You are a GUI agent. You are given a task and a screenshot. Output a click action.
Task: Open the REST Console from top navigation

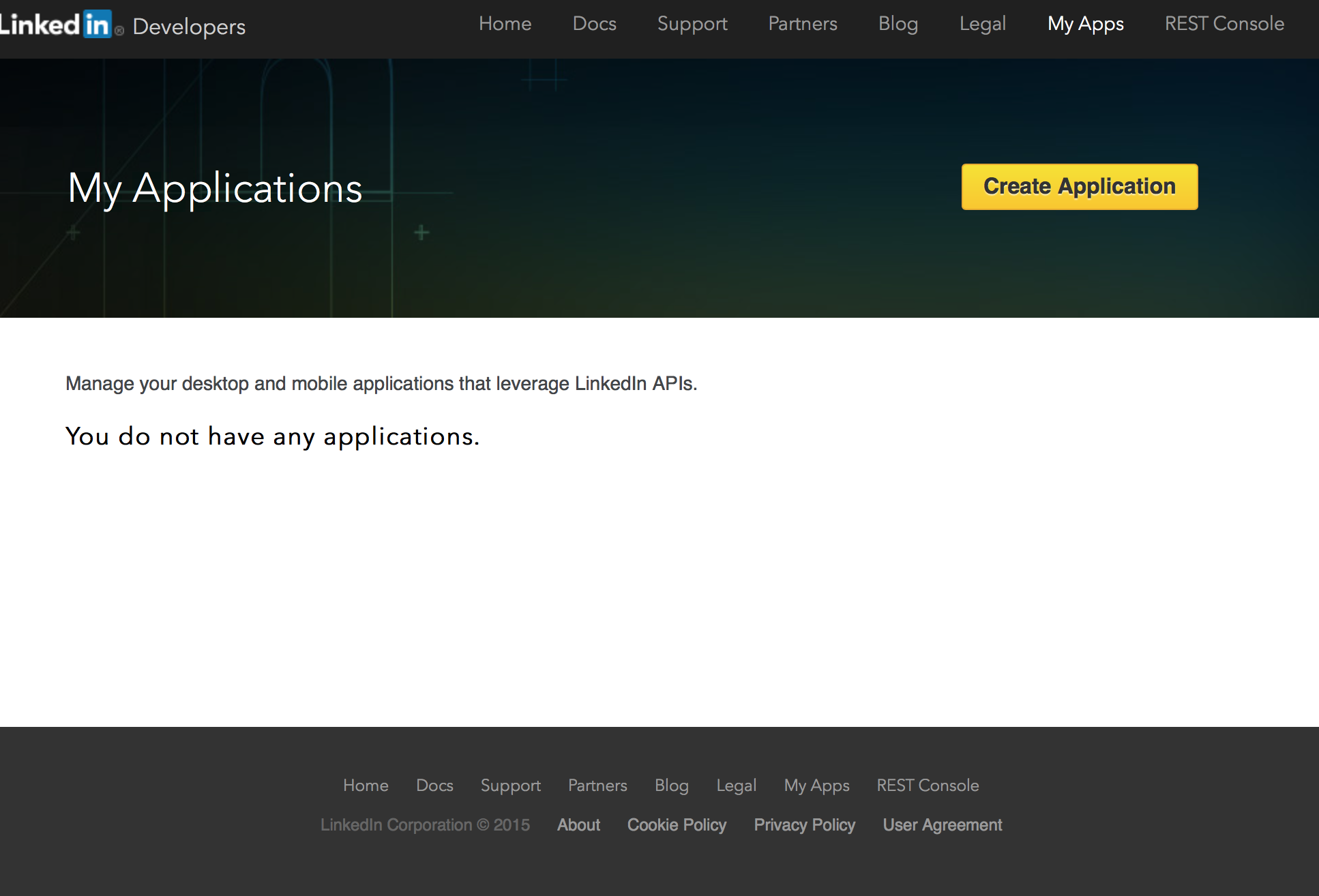[1224, 24]
